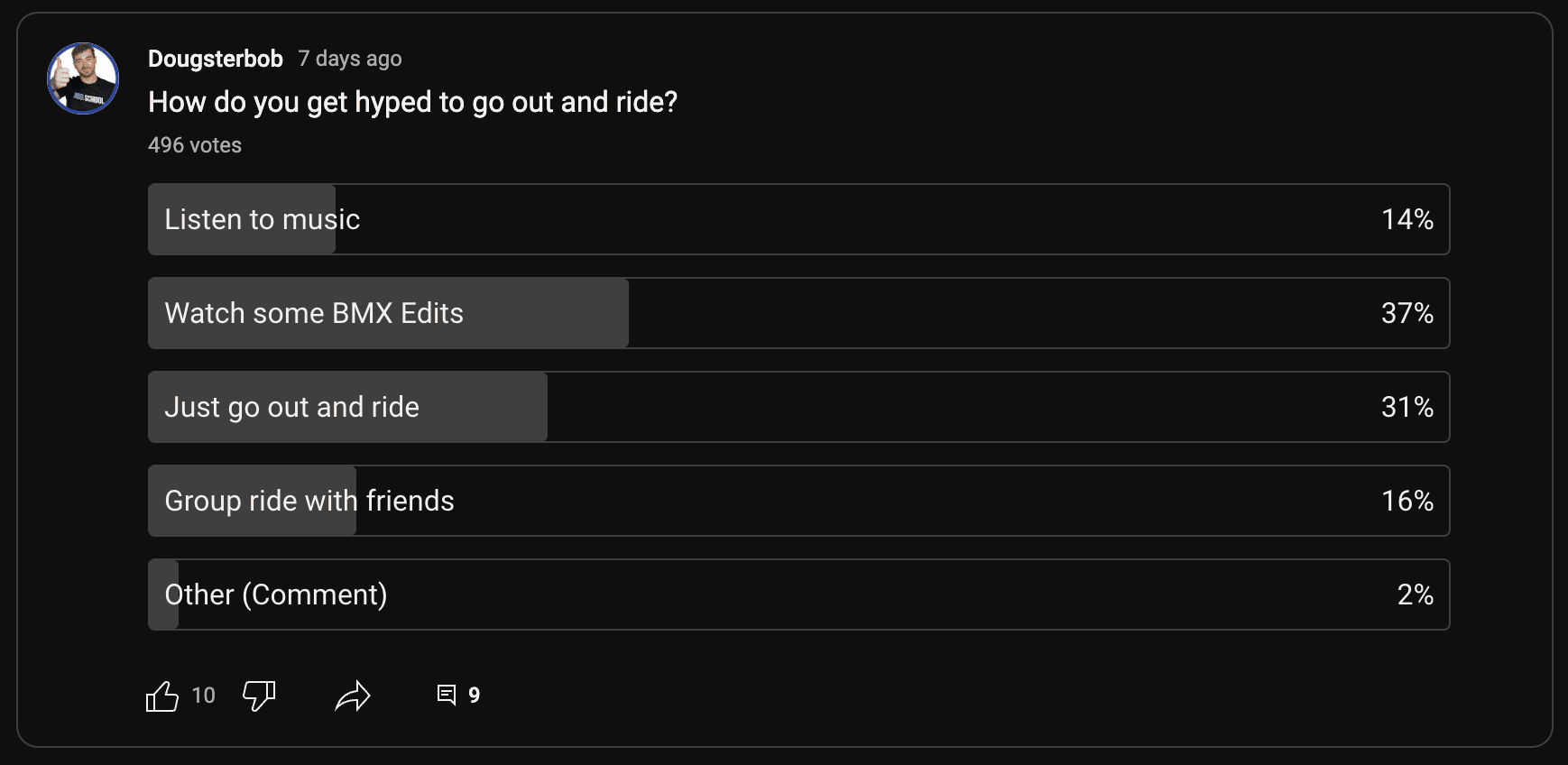Open comments via the comment icon
The image size is (1568, 765).
coord(447,695)
